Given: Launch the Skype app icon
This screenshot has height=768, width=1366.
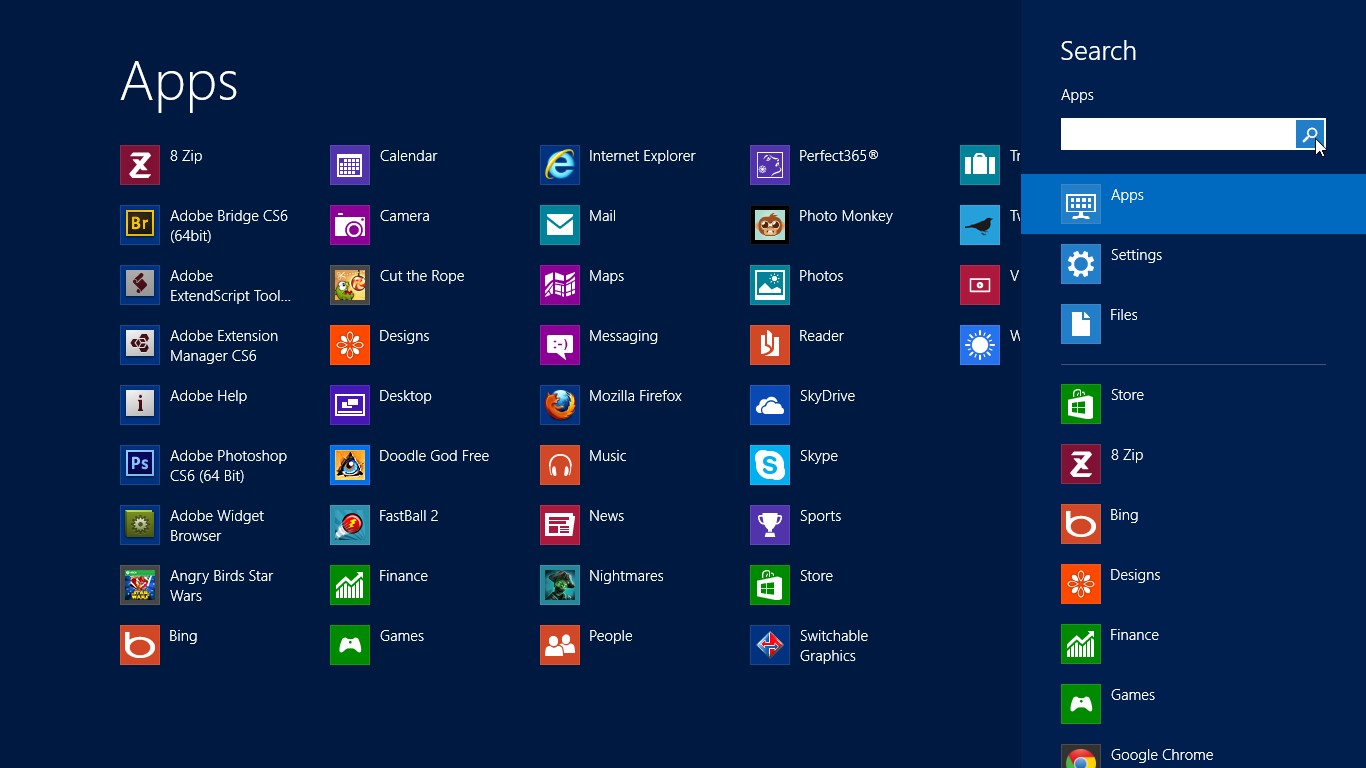Looking at the screenshot, I should click(x=770, y=465).
